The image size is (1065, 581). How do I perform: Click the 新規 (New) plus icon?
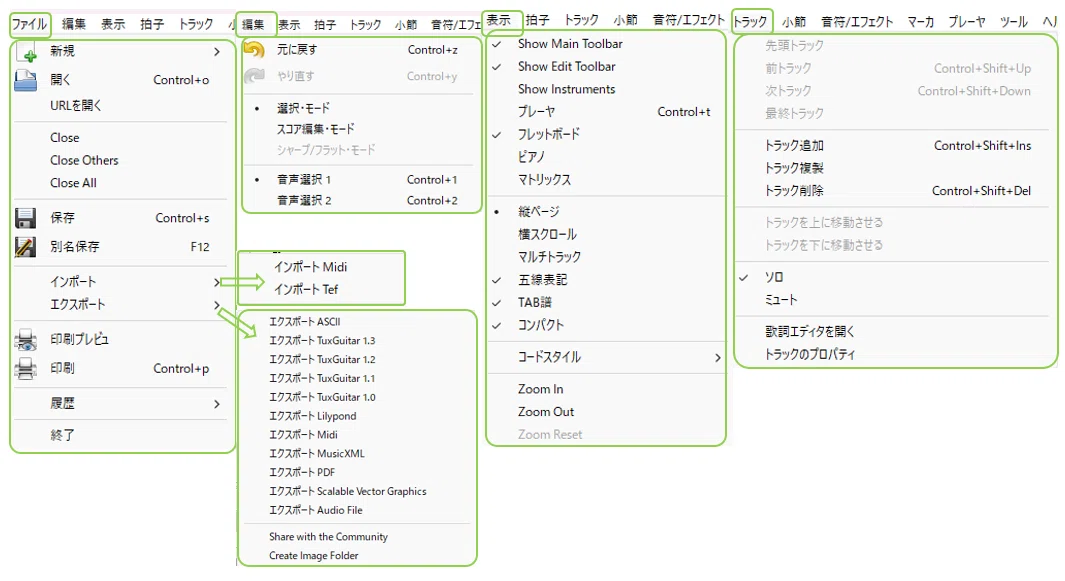[26, 52]
